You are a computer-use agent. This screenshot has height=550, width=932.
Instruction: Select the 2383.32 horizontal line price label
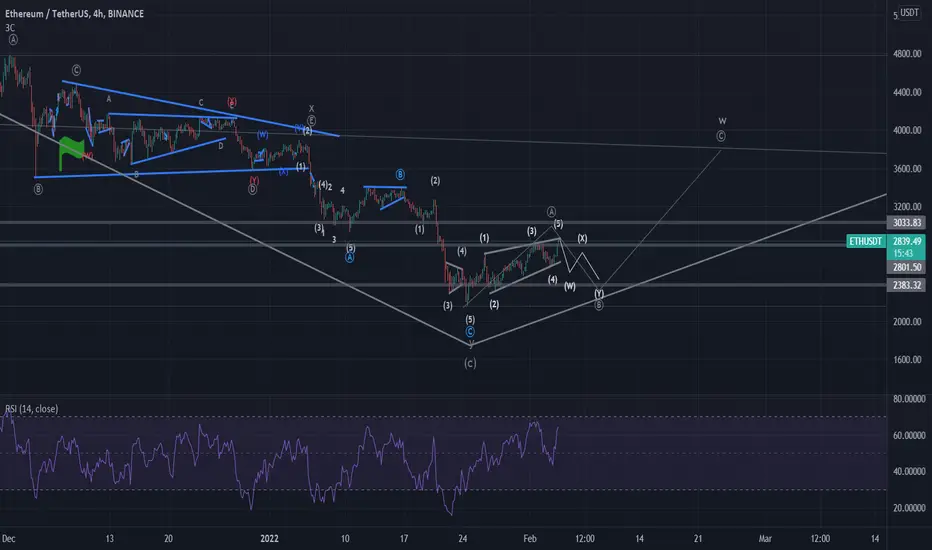(x=906, y=285)
